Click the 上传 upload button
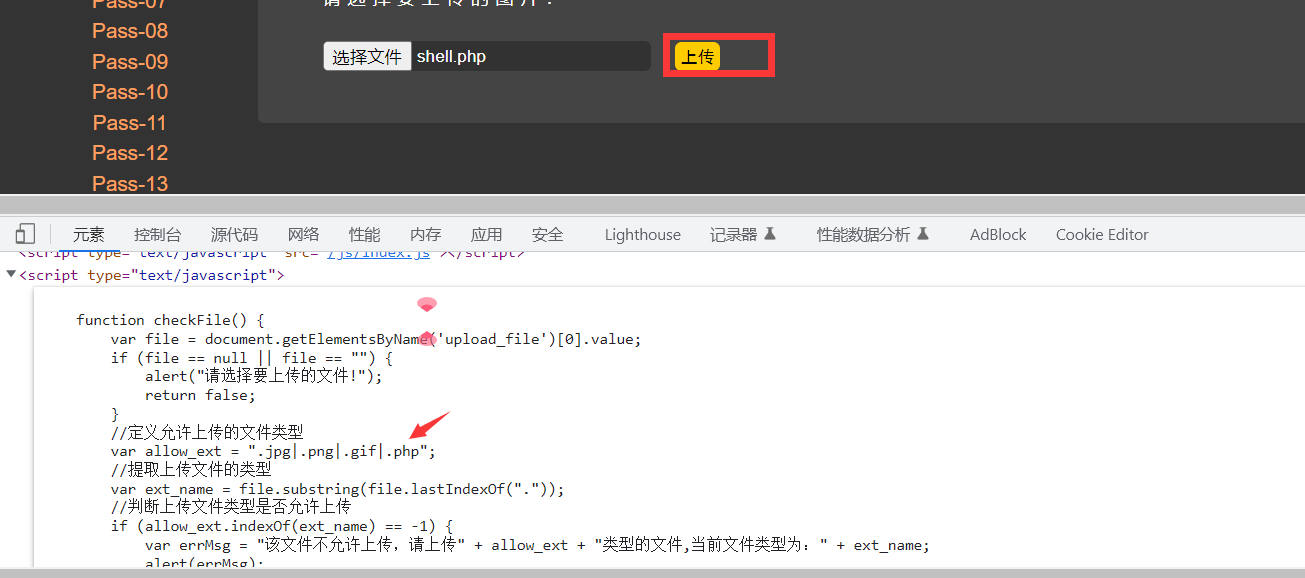The height and width of the screenshot is (578, 1305). click(x=697, y=57)
